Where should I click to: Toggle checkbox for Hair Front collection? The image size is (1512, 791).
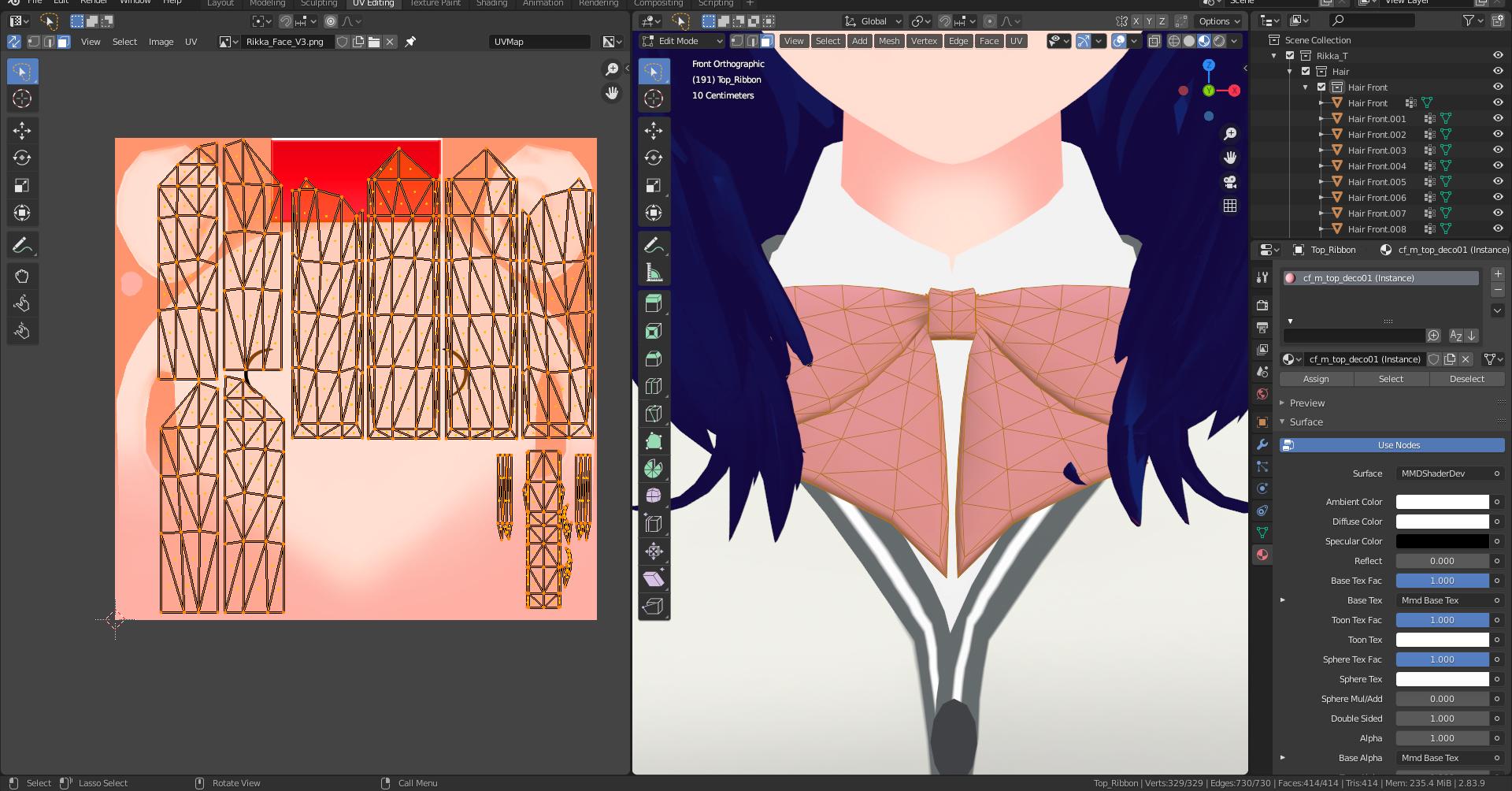tap(1321, 87)
